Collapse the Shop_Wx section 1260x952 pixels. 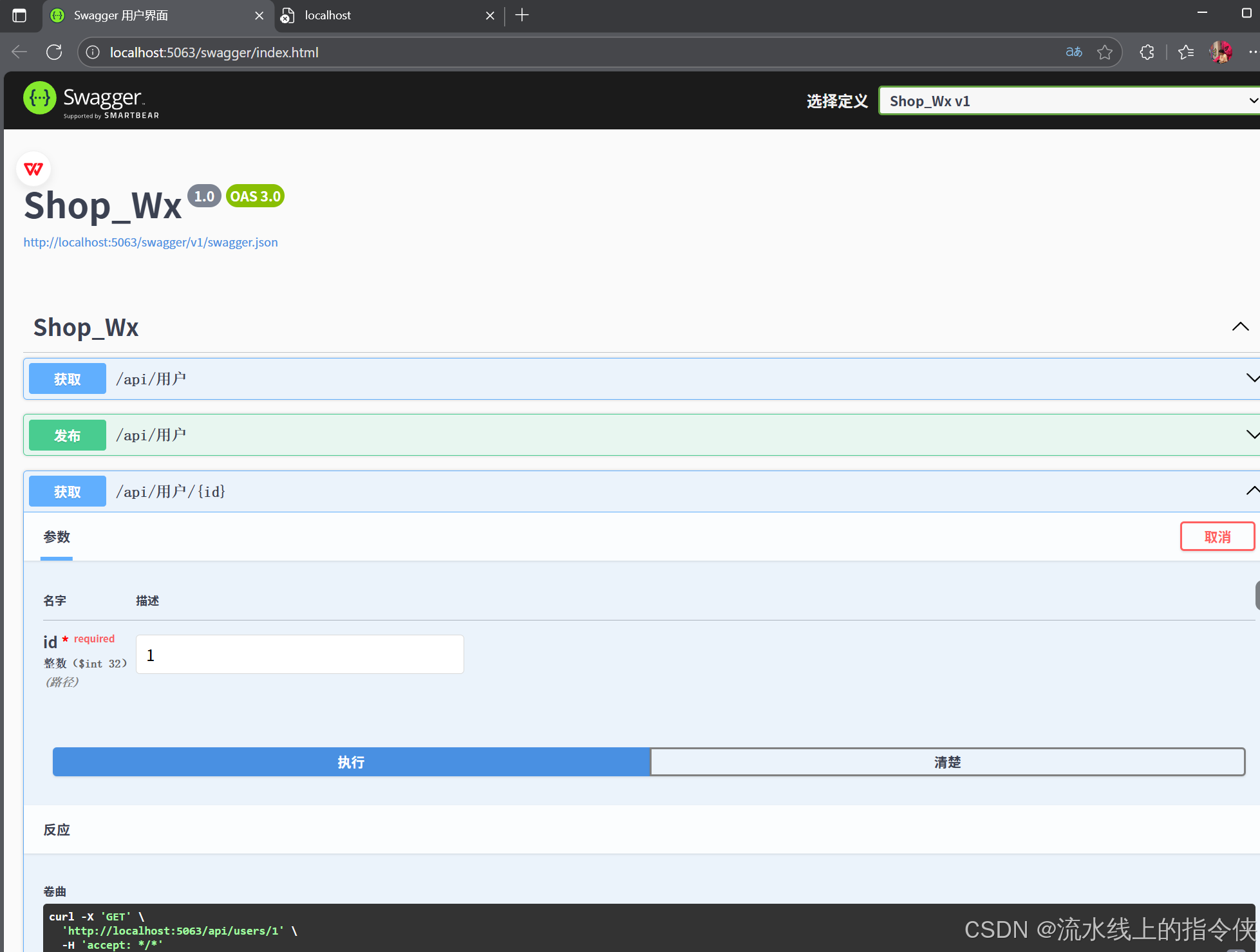[x=1240, y=327]
